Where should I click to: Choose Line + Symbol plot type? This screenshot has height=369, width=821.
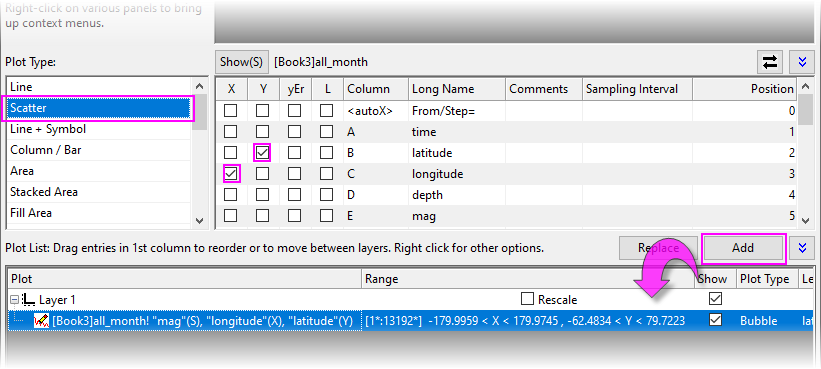99,129
